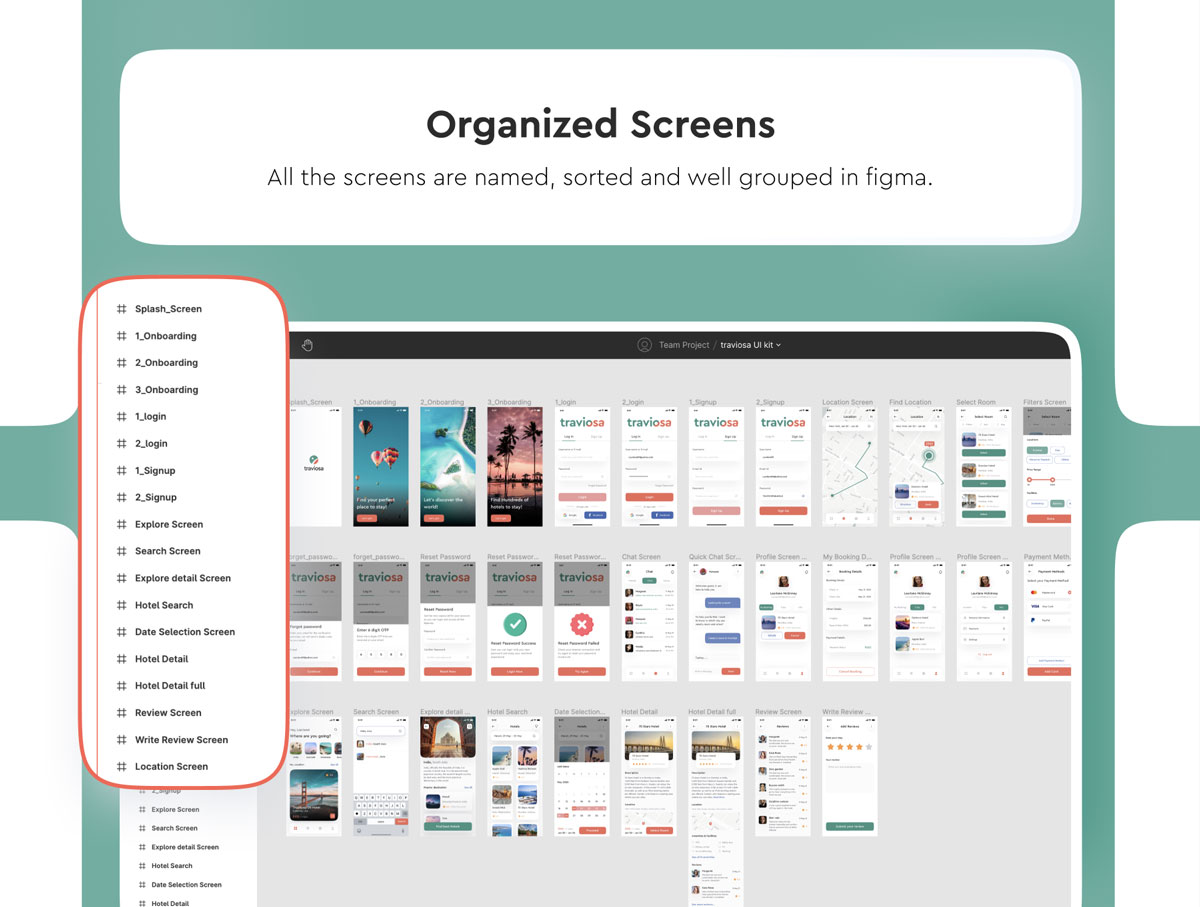This screenshot has width=1200, height=907.
Task: Click the gray fifth star in Write Review frame
Action: coord(869,746)
